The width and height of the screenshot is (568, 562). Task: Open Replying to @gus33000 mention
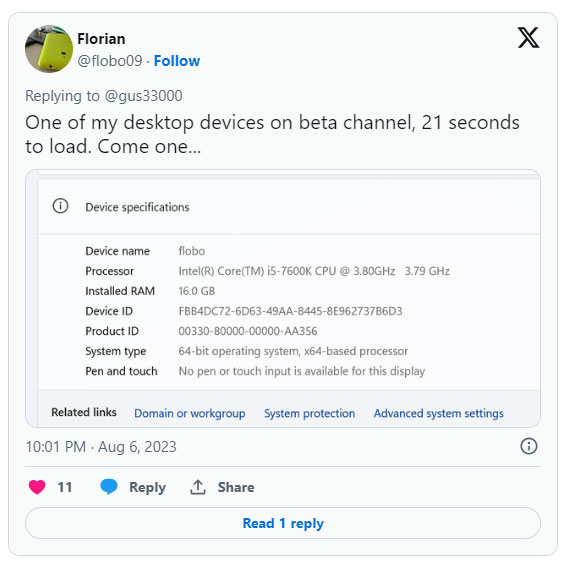[x=143, y=96]
